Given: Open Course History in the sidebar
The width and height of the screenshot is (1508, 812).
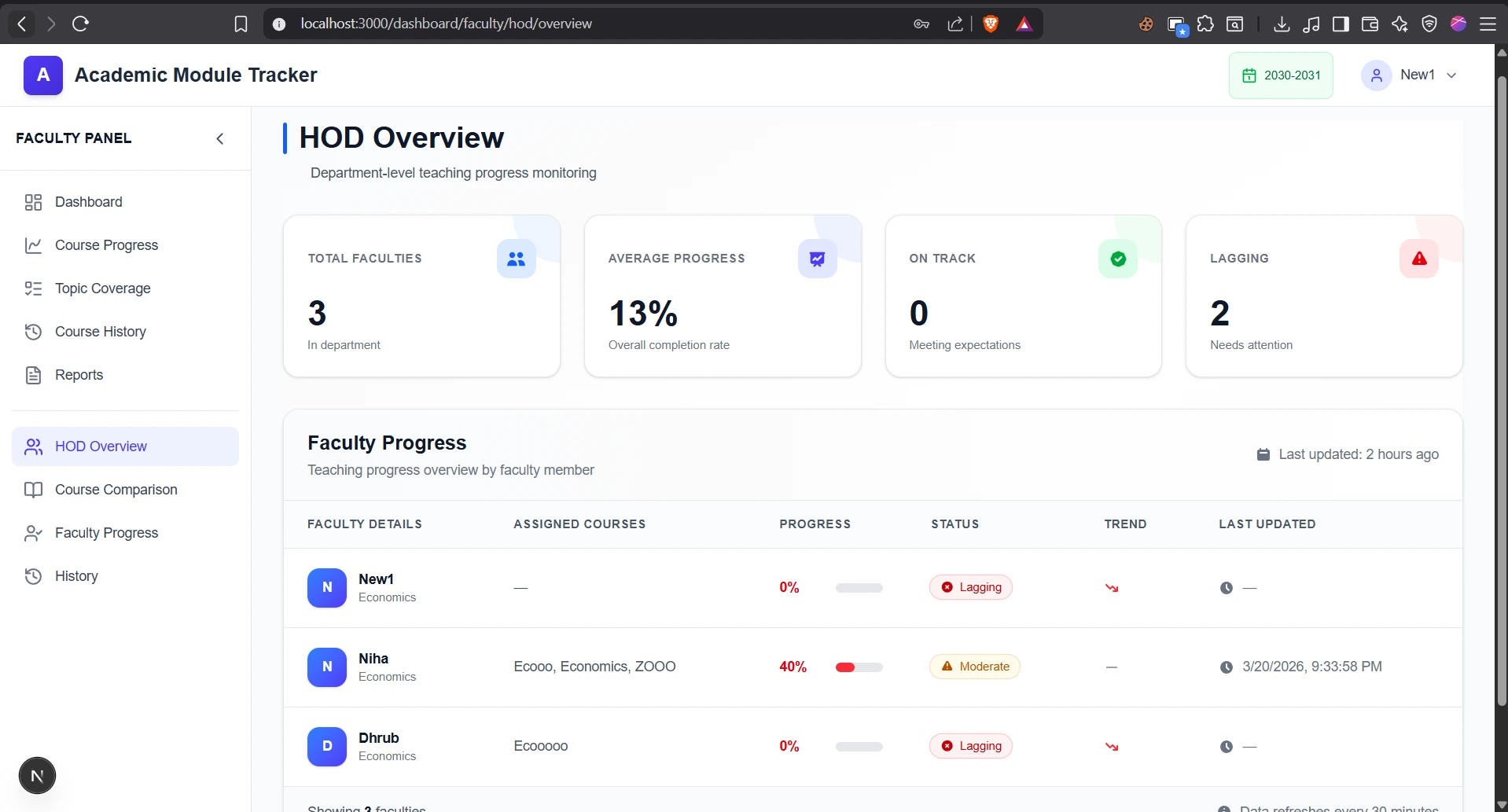Looking at the screenshot, I should click(125, 332).
